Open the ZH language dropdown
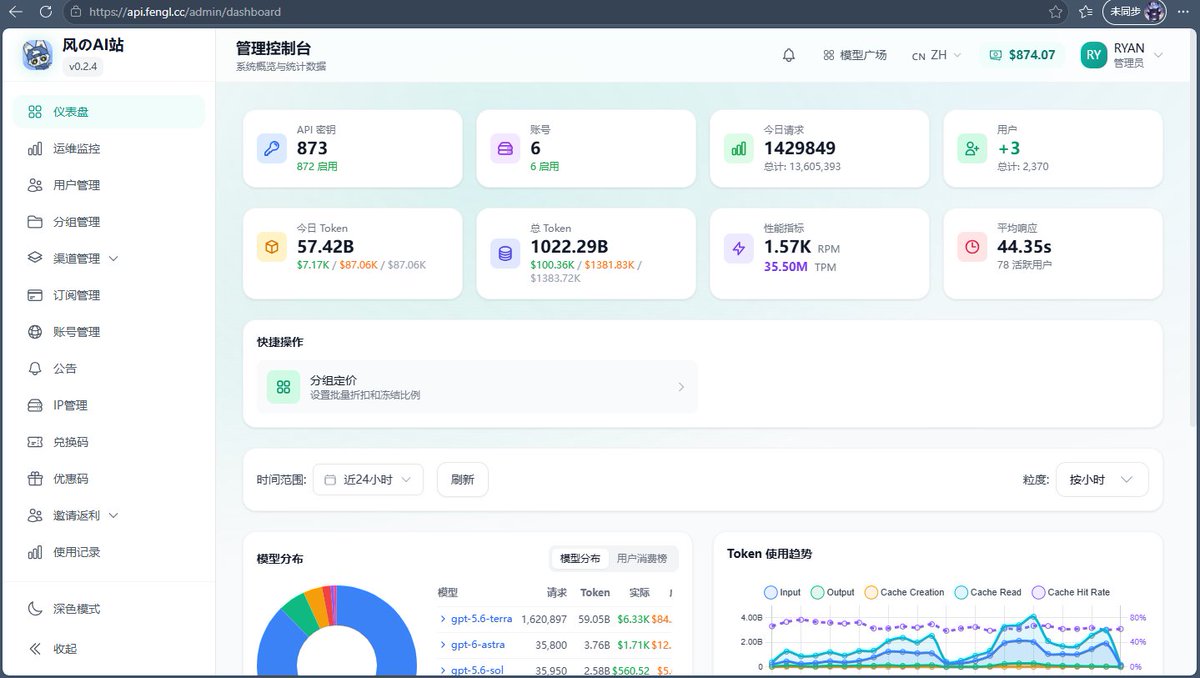This screenshot has width=1200, height=678. pyautogui.click(x=936, y=55)
